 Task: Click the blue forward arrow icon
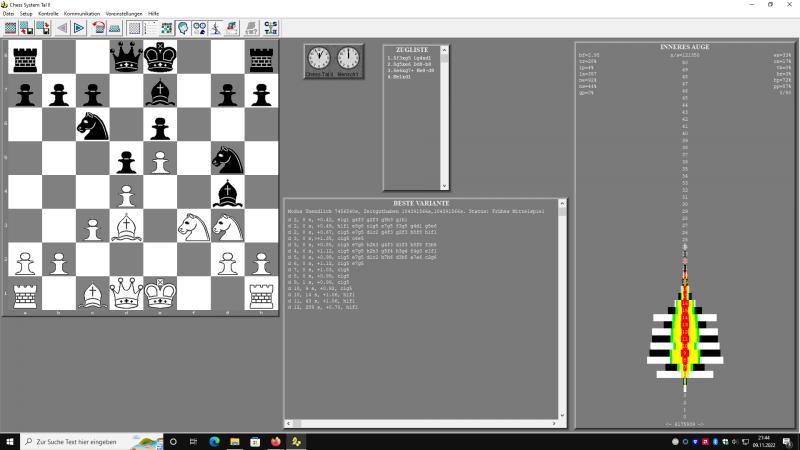(x=79, y=28)
